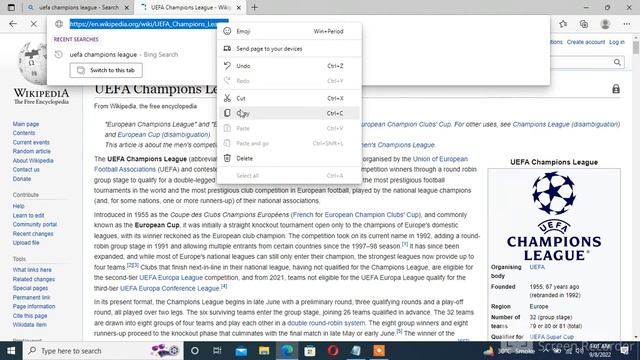This screenshot has height=360, width=640.
Task: Choose Send page to your devices
Action: [x=289, y=49]
